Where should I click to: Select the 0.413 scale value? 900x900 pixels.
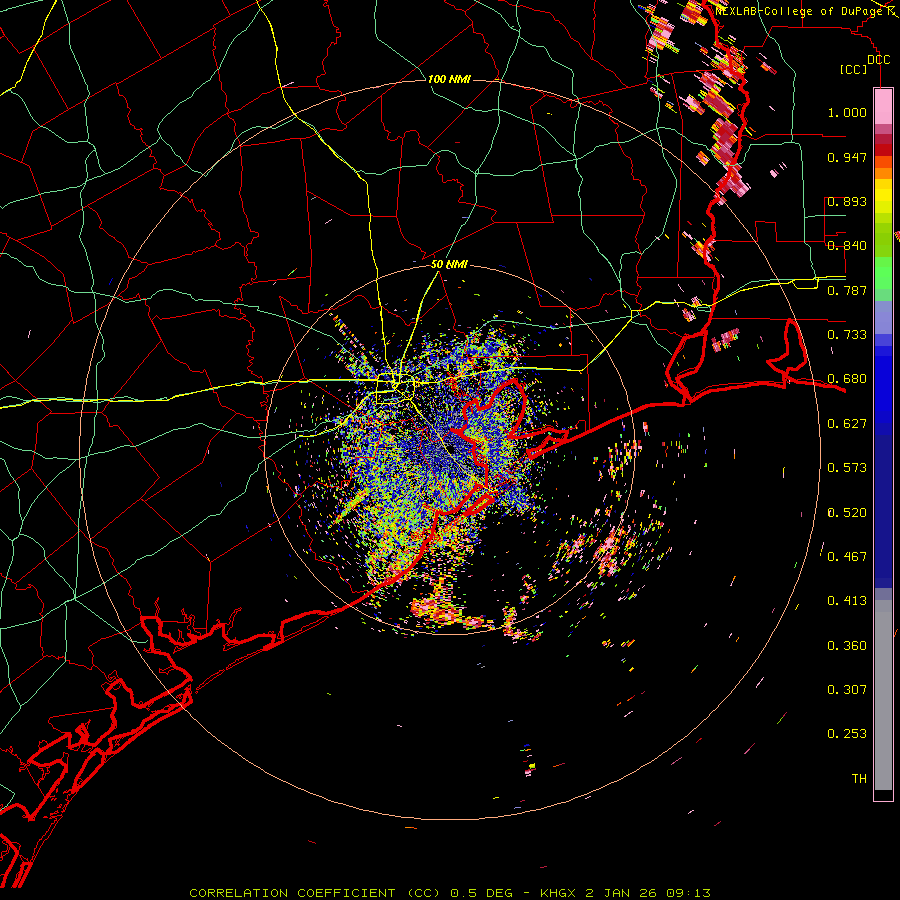pyautogui.click(x=847, y=601)
